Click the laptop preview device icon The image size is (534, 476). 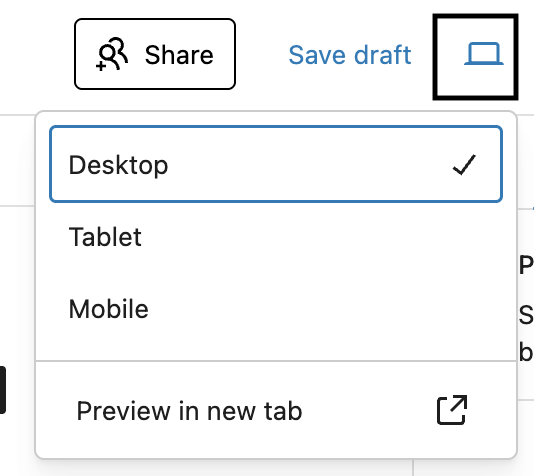[x=484, y=53]
